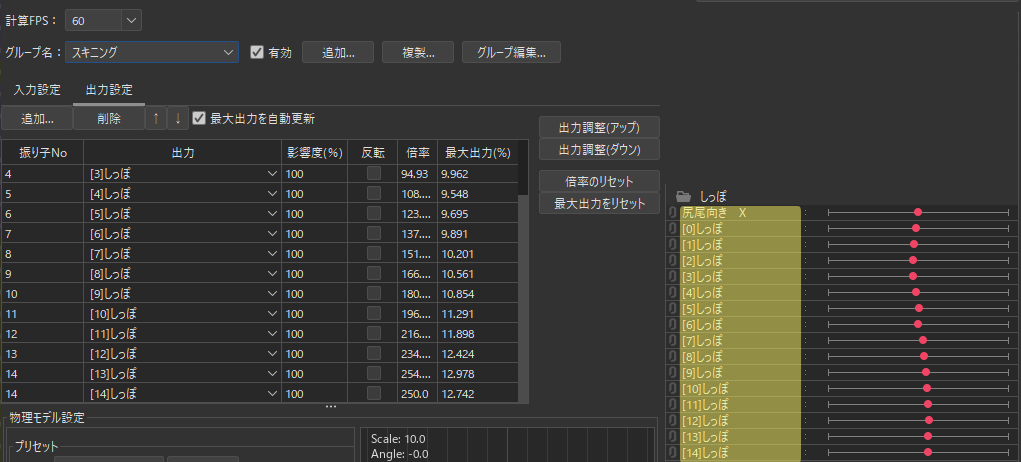Click 出力調整(ダウン) button

pos(600,149)
